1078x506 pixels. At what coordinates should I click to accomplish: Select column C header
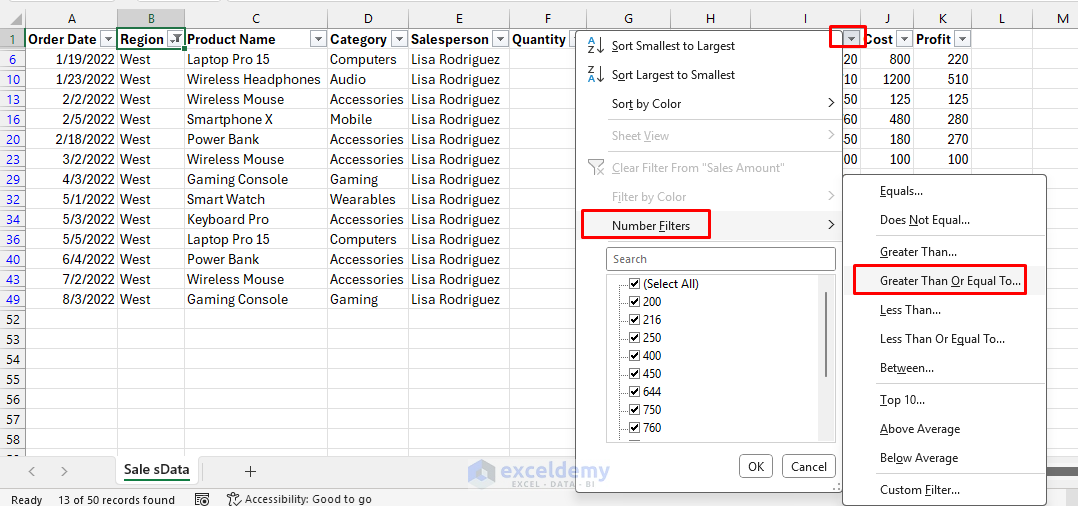pos(256,19)
